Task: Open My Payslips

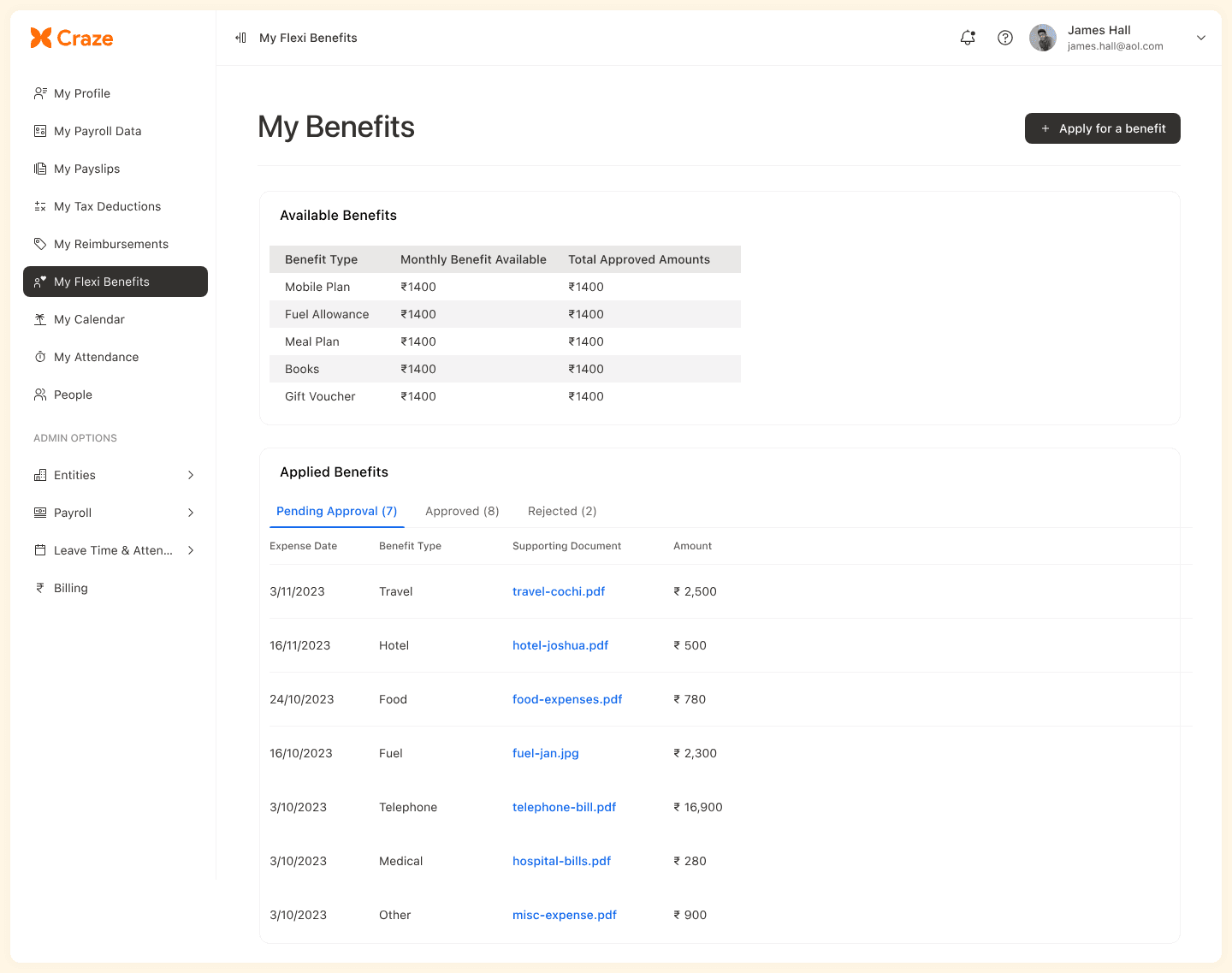Action: 115,169
